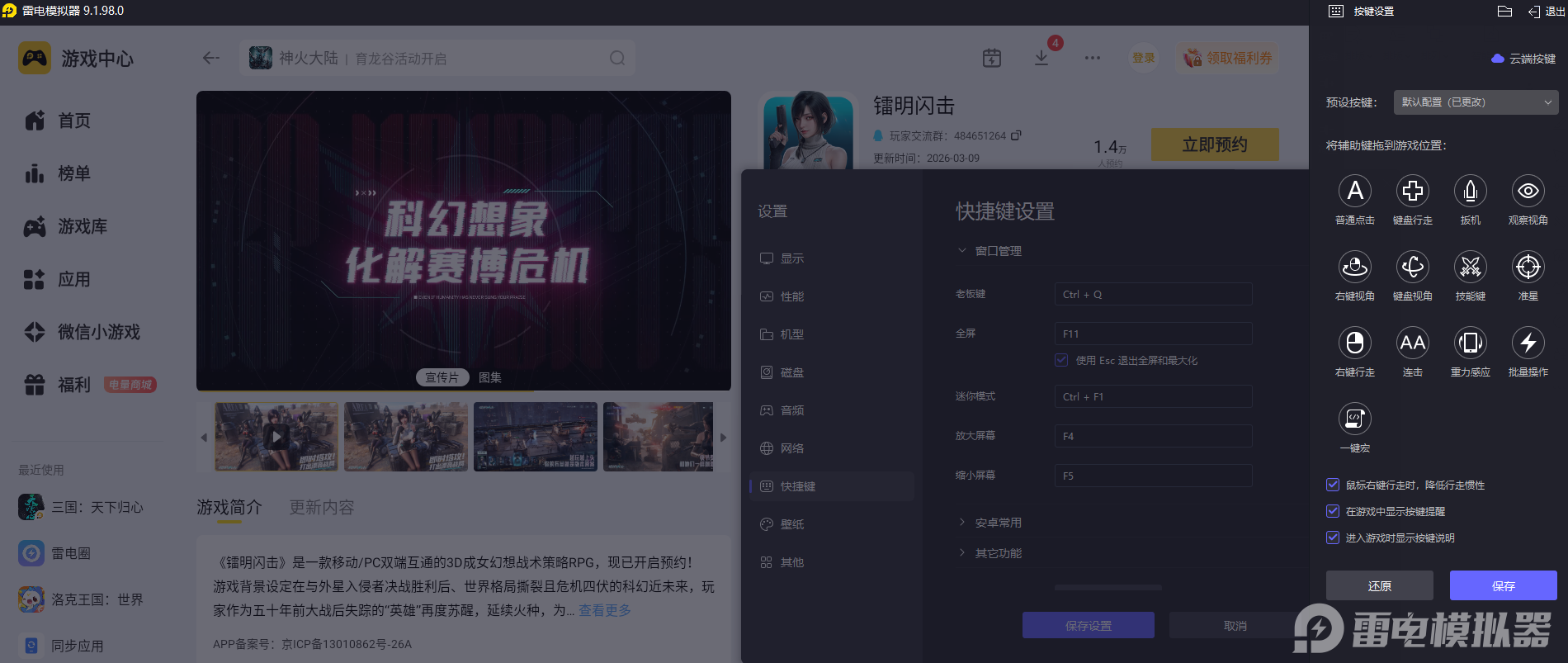Viewport: 1568px width, 663px height.
Task: Toggle 在游戏中显示按键提醒 checkbox
Action: [1332, 511]
